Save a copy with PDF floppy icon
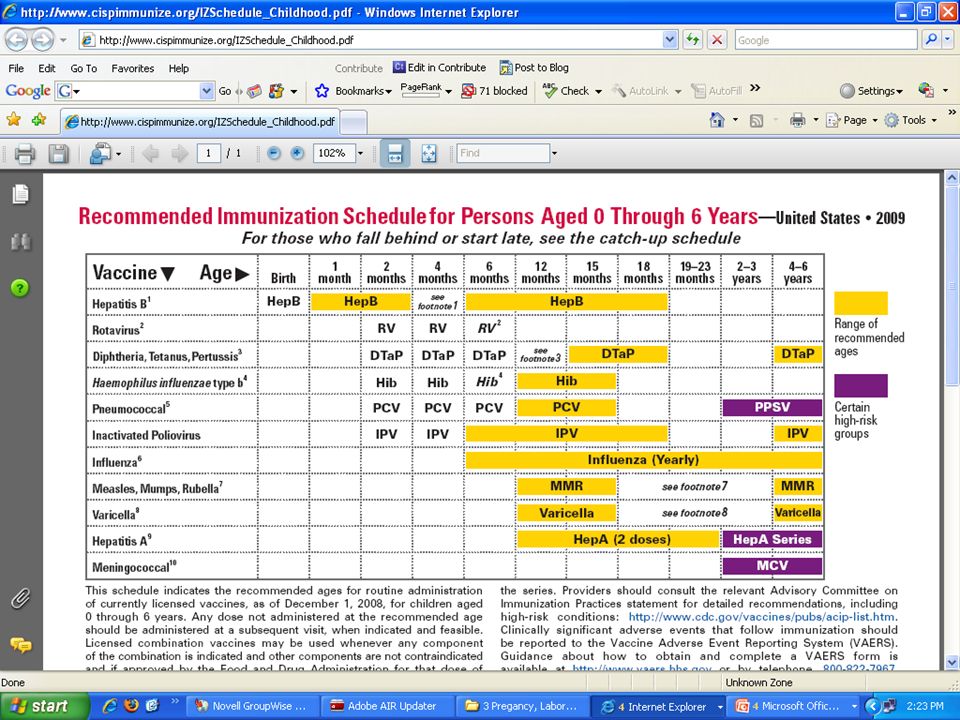This screenshot has width=960, height=720. [58, 153]
